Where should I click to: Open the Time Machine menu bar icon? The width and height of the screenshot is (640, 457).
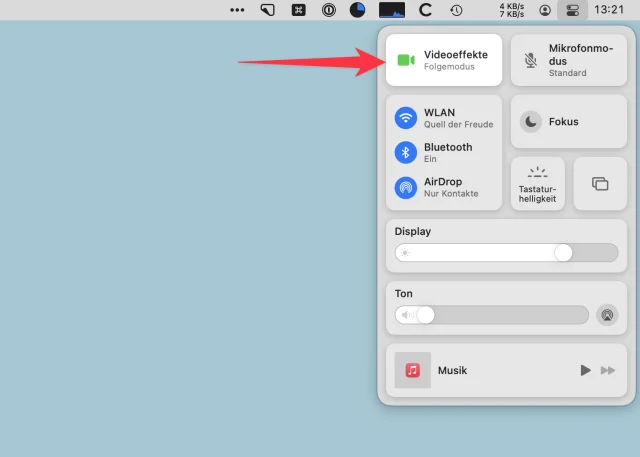pyautogui.click(x=456, y=10)
